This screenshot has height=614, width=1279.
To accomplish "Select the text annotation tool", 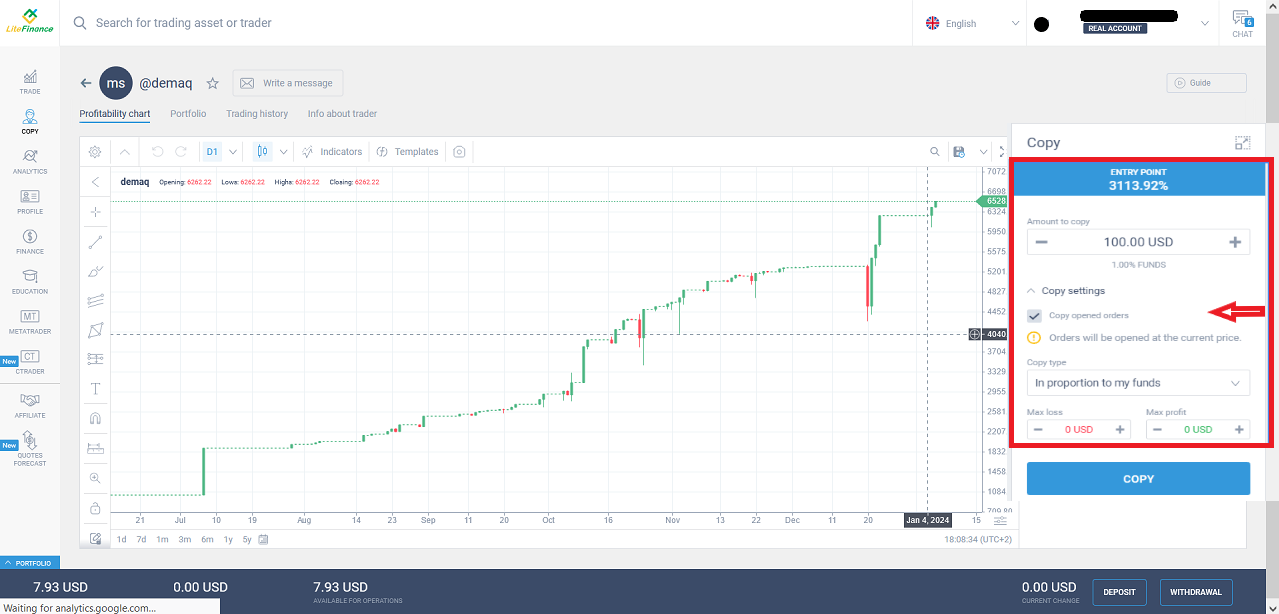I will [96, 388].
